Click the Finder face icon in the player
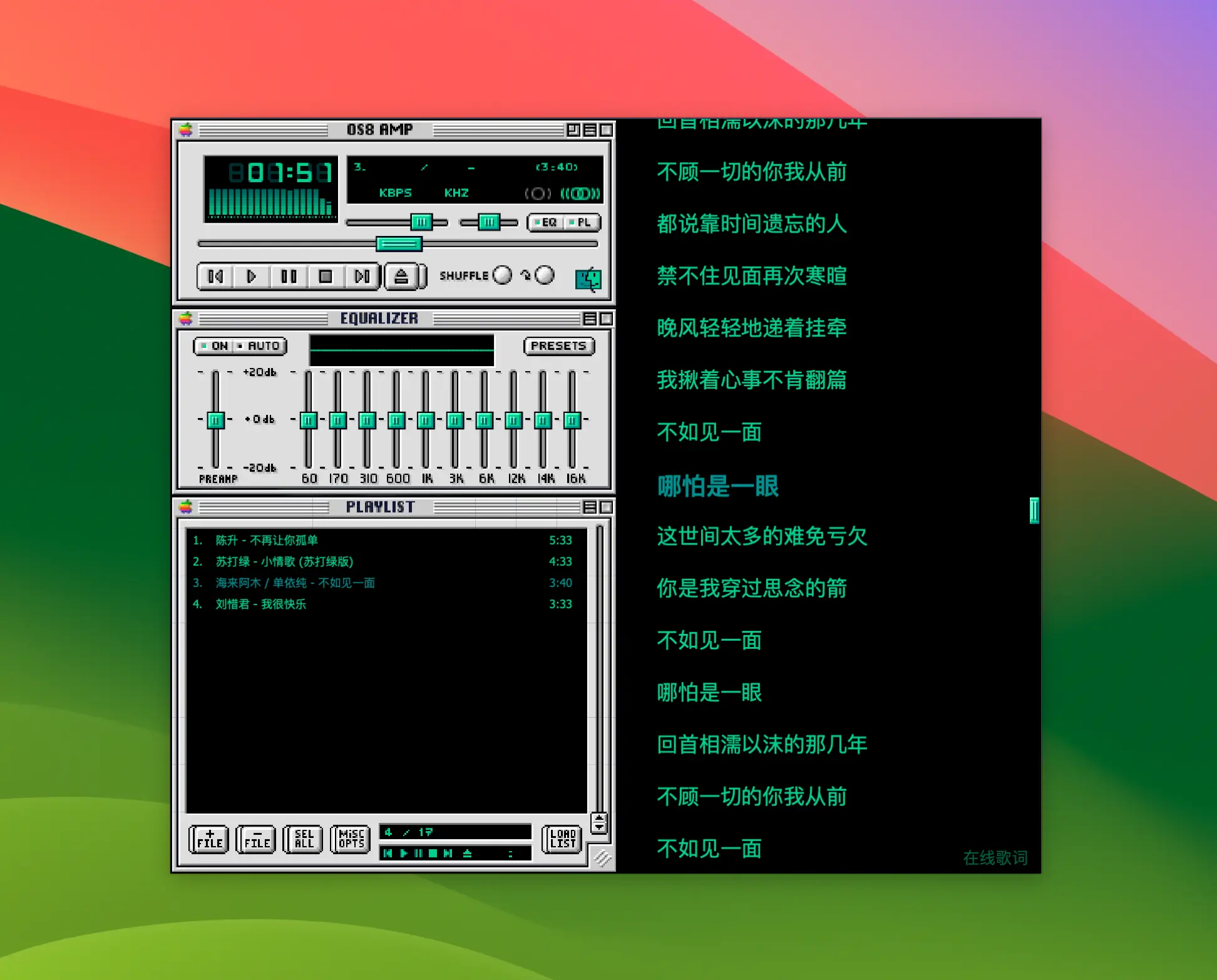Viewport: 1217px width, 980px height. (x=588, y=279)
